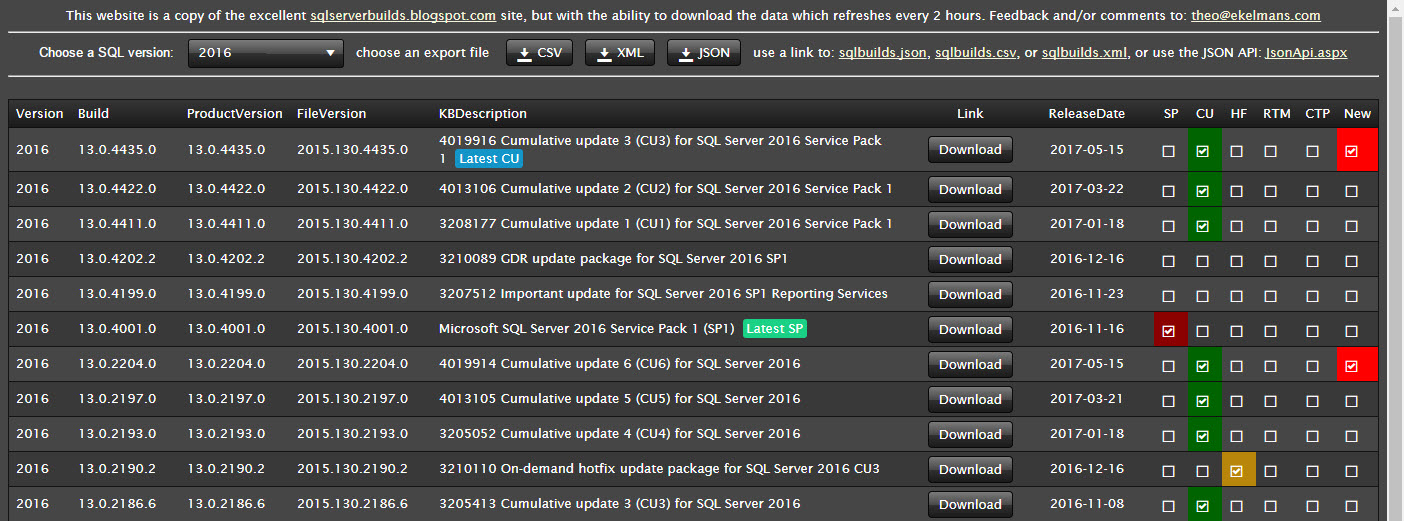Viewport: 1404px width, 521px height.
Task: Download build 13.0.4202.2 GDR update
Action: point(970,259)
